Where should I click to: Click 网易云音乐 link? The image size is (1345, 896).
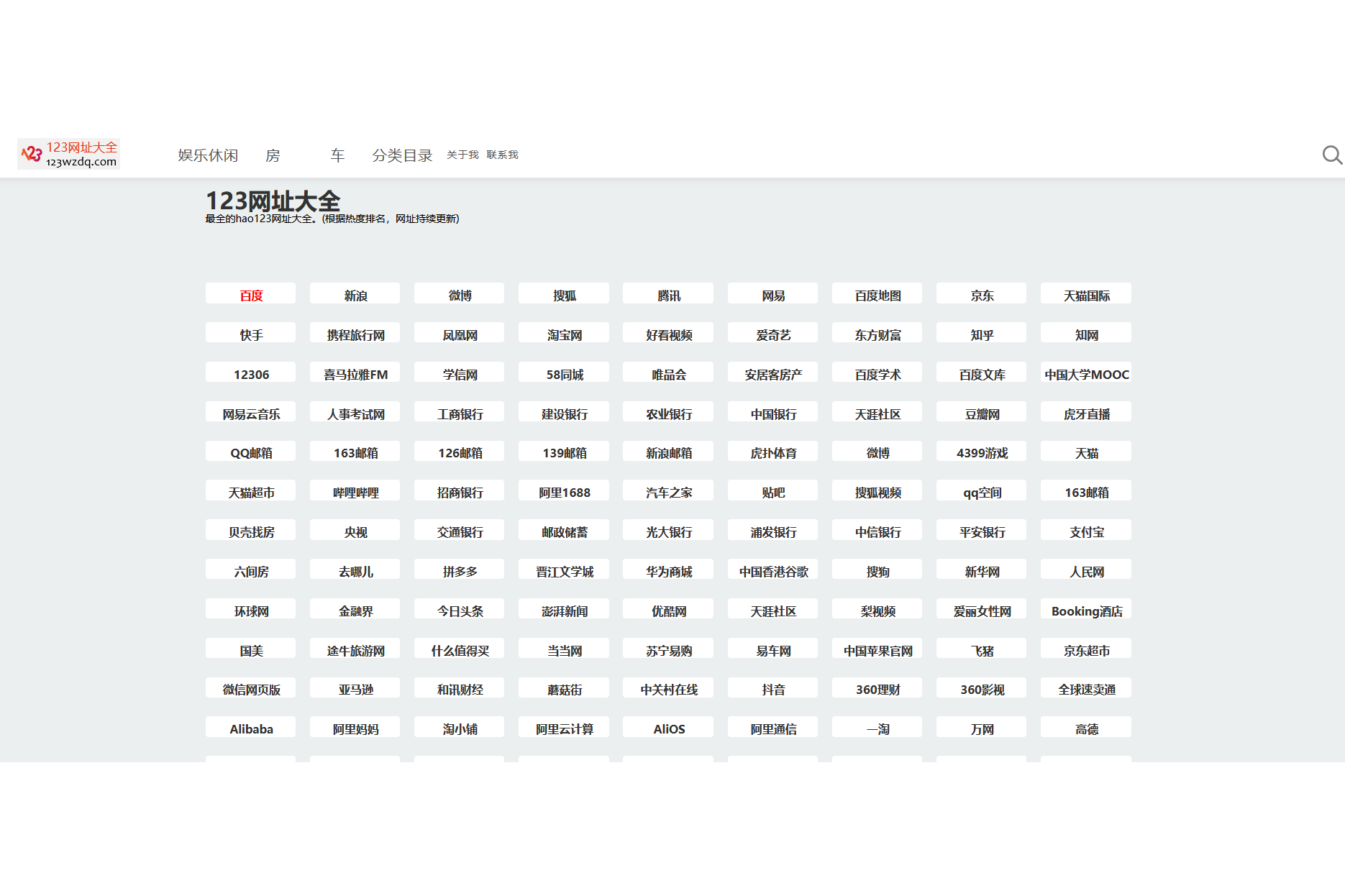pyautogui.click(x=251, y=413)
